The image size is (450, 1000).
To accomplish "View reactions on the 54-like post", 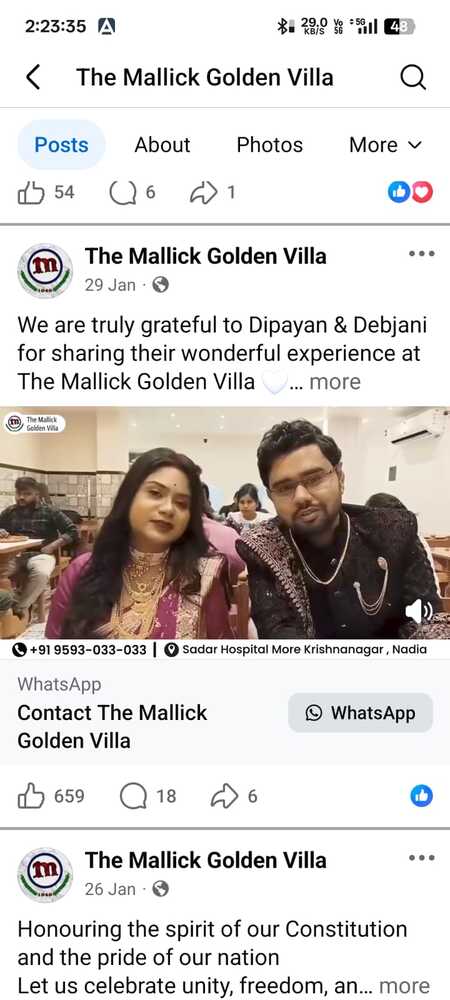I will click(410, 192).
